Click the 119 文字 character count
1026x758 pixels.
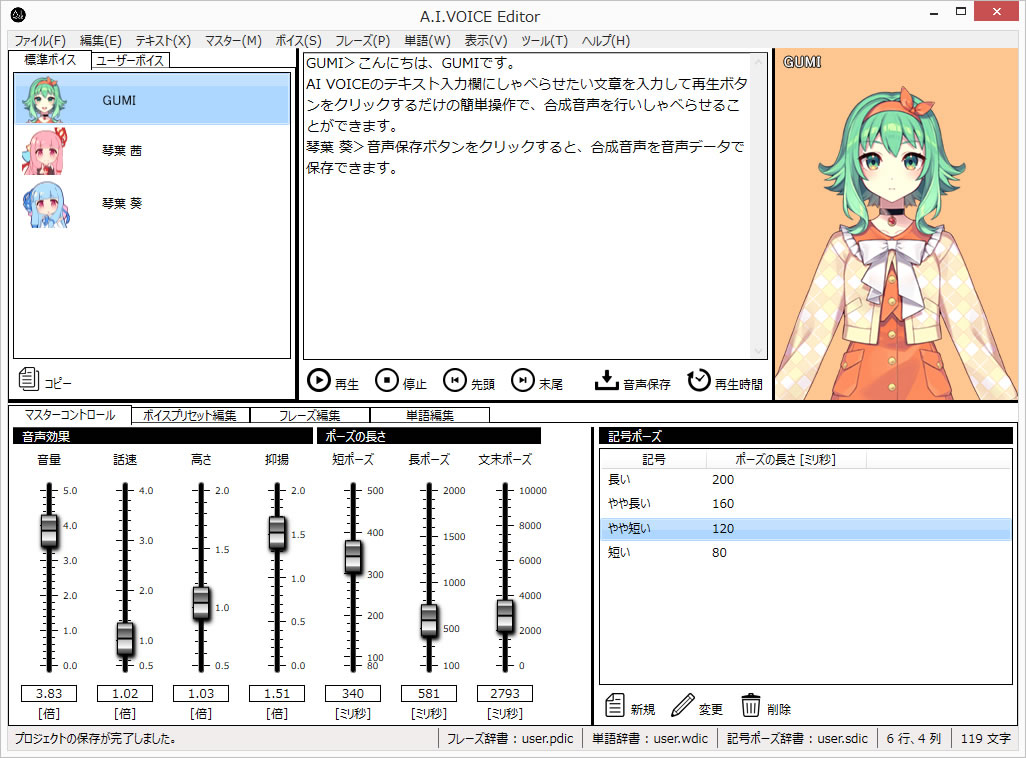pos(985,738)
